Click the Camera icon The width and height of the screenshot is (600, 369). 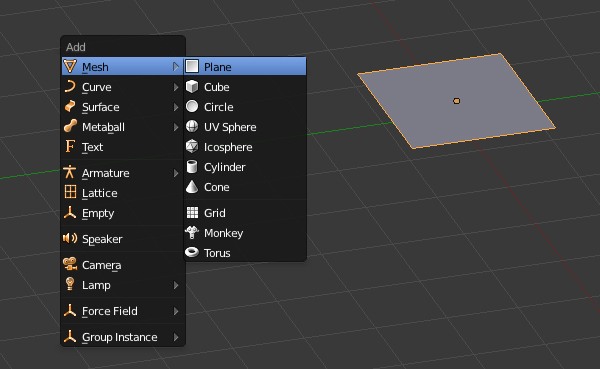pos(70,264)
